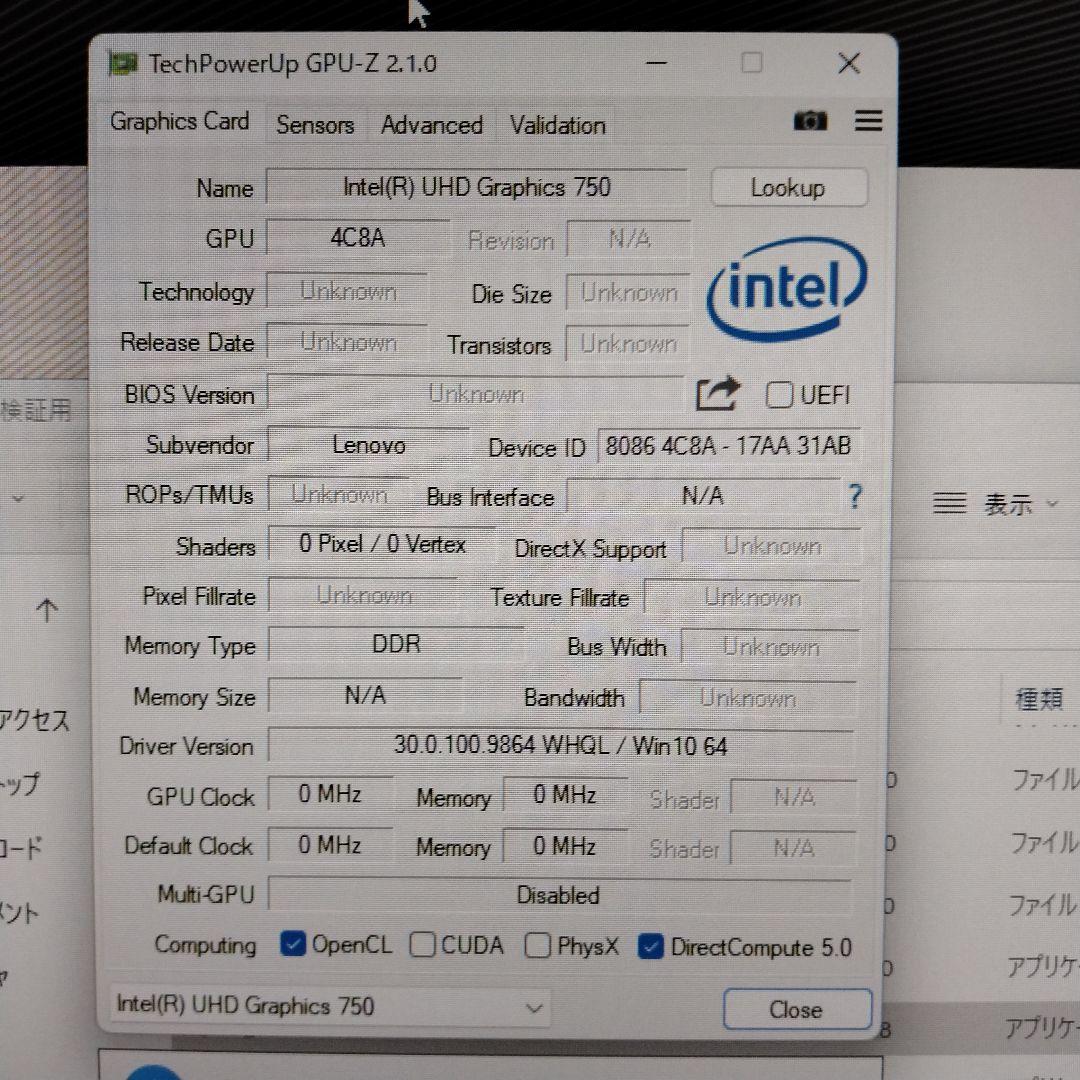
Task: Click the share icon next to BIOS Version
Action: (x=718, y=395)
